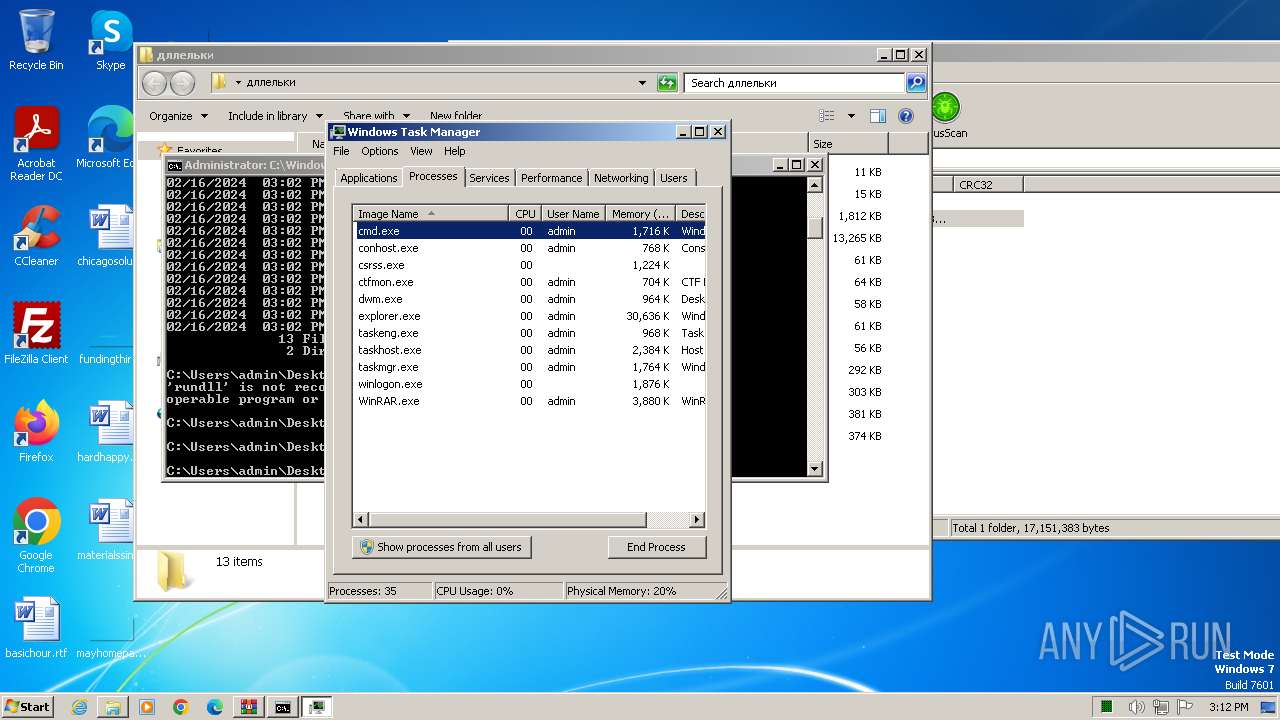Select WinRAR.exe process row

coord(530,401)
